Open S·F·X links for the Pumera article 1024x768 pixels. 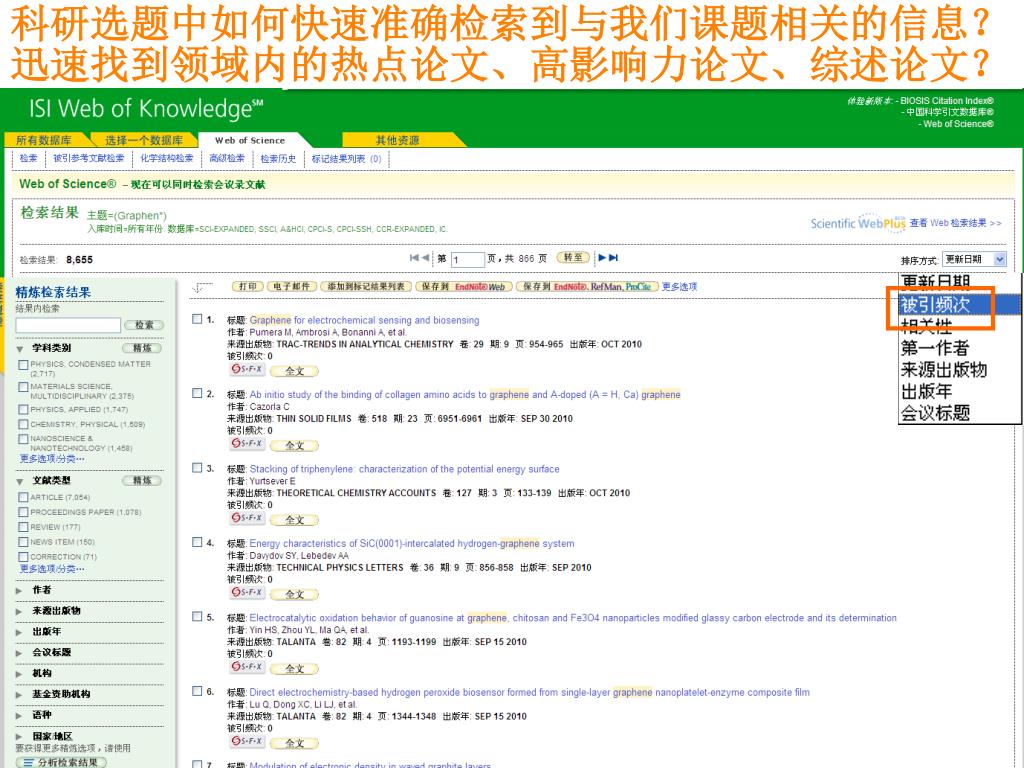click(247, 370)
